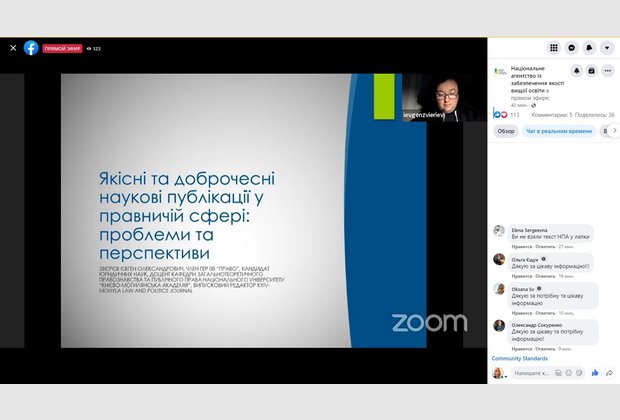Screen dimensions: 620x420
Task: Share the live video with the arrow icon
Action: tap(609, 373)
